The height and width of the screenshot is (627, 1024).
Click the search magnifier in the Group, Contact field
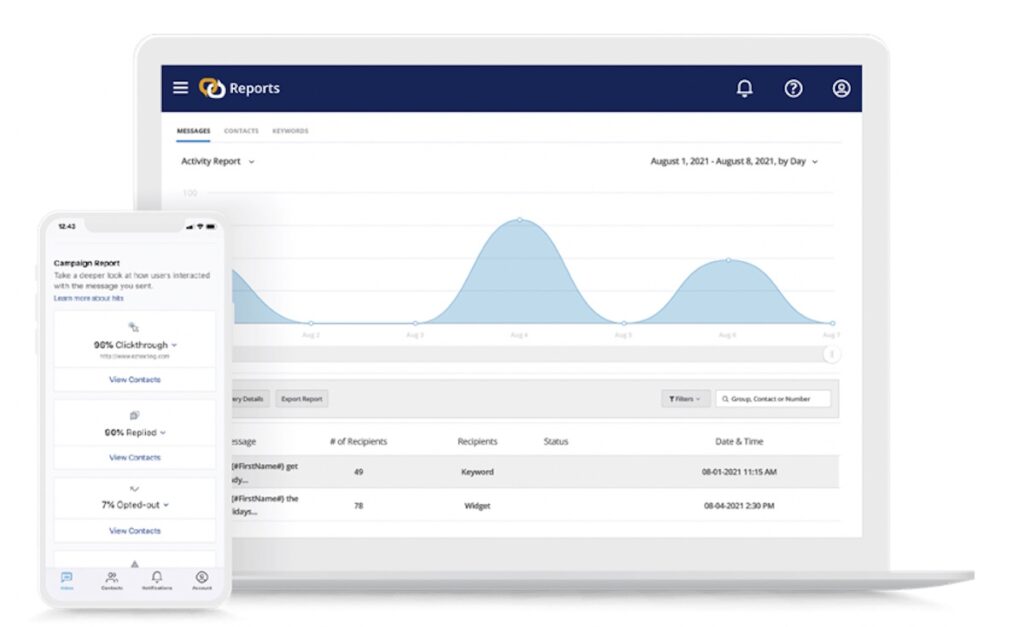(x=725, y=399)
